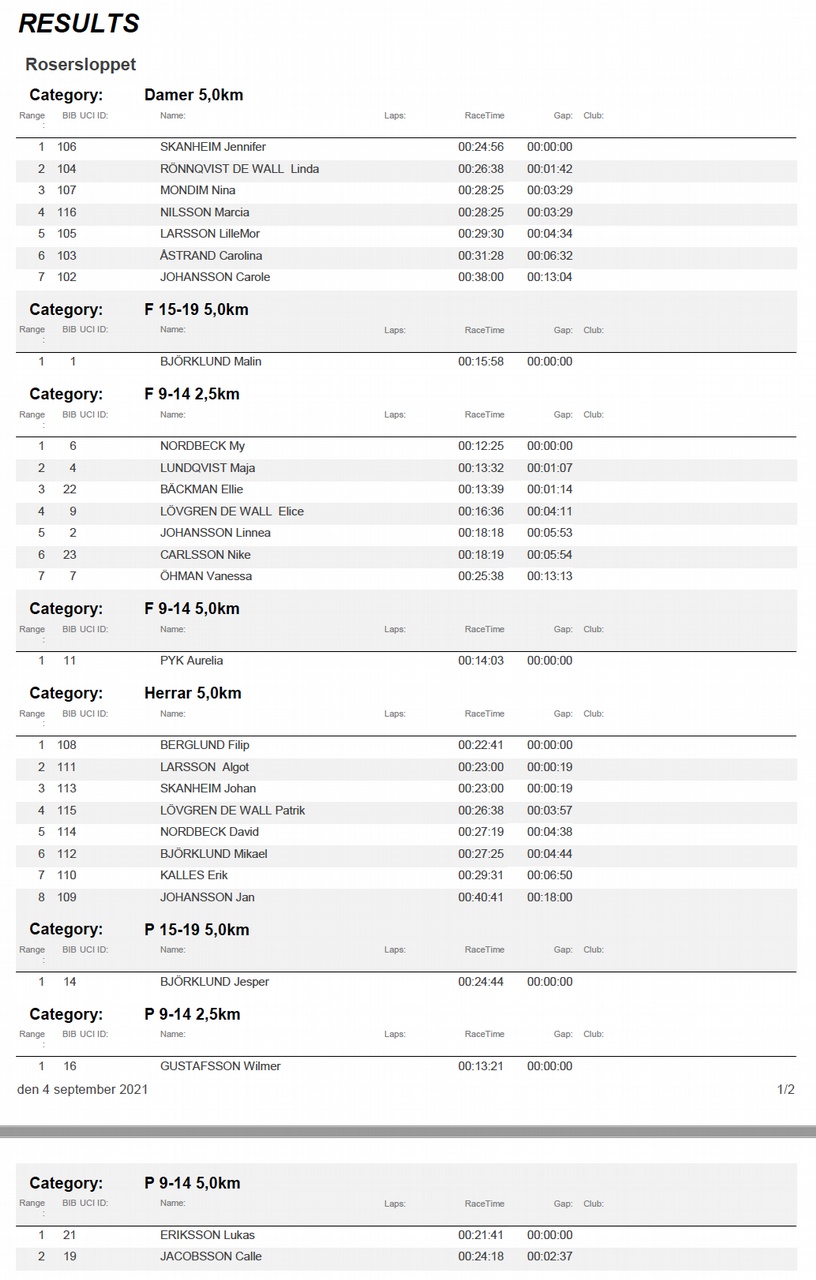
Task: Select the P 9-14 5,0km category header
Action: 192,1183
